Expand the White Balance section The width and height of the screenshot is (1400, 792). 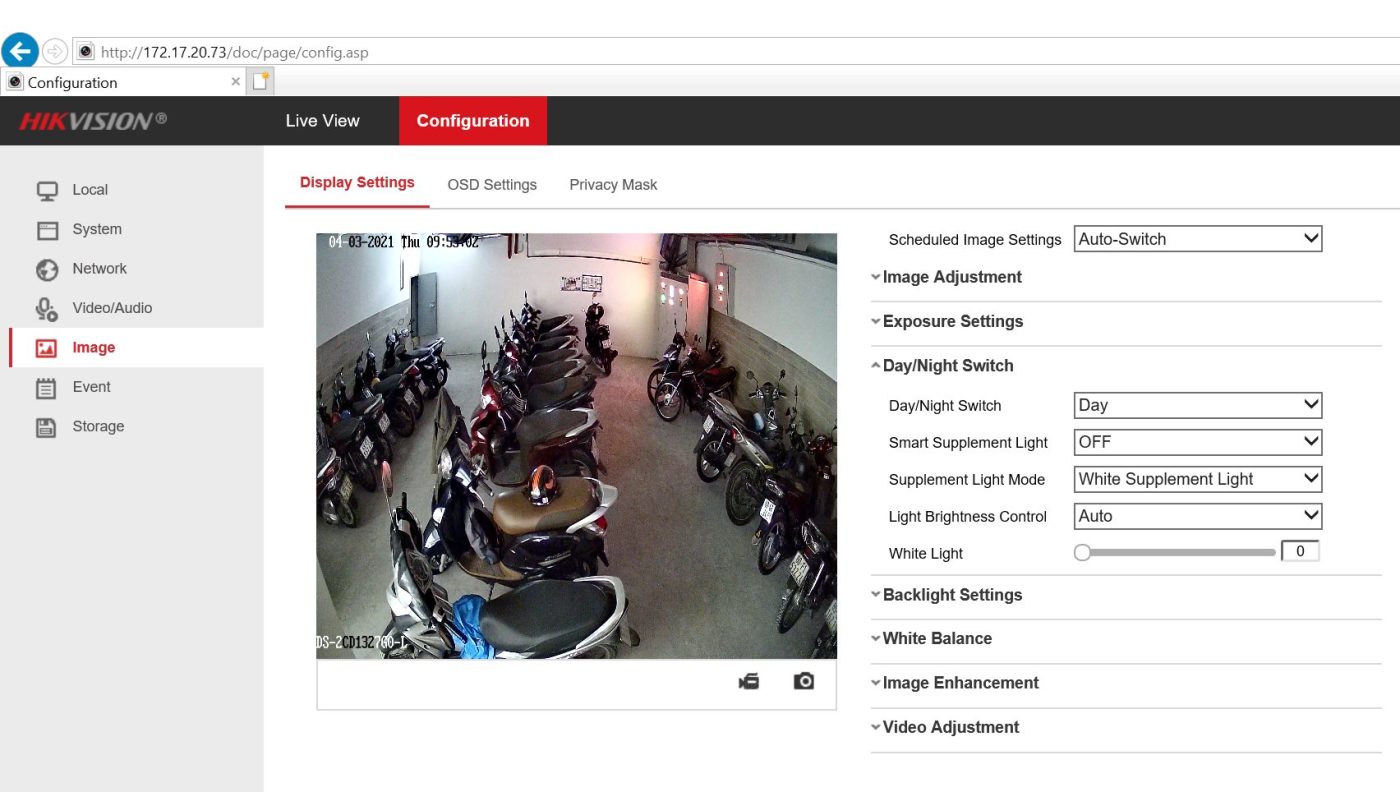[937, 638]
